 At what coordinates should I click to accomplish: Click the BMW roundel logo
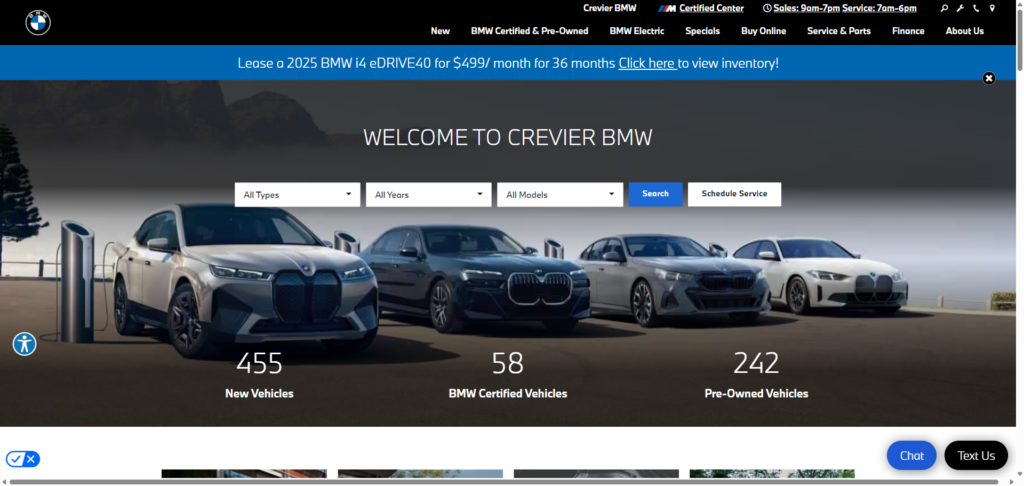click(x=38, y=23)
